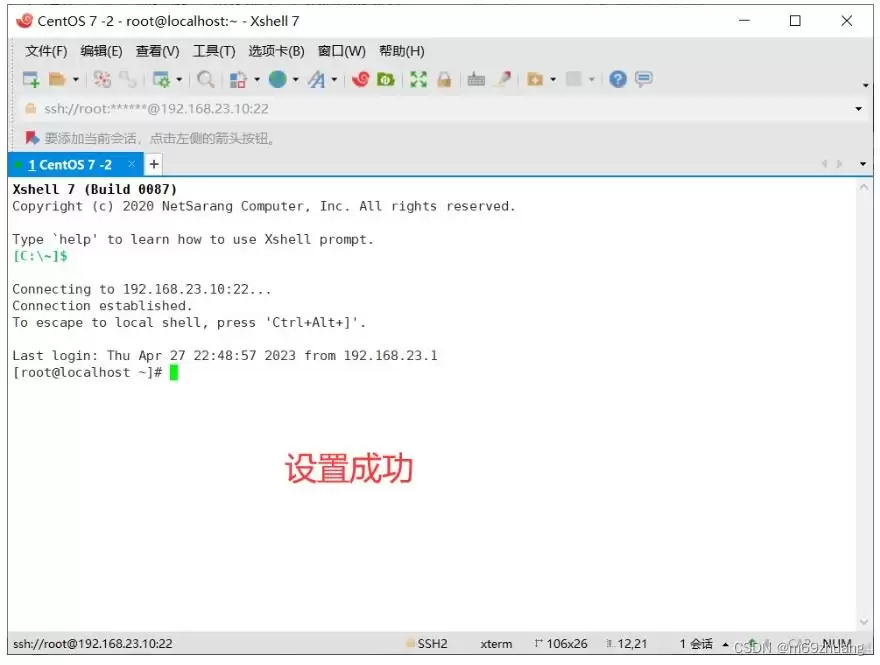Viewport: 880px width, 665px height.
Task: Open the 工具(T) menu
Action: [214, 51]
